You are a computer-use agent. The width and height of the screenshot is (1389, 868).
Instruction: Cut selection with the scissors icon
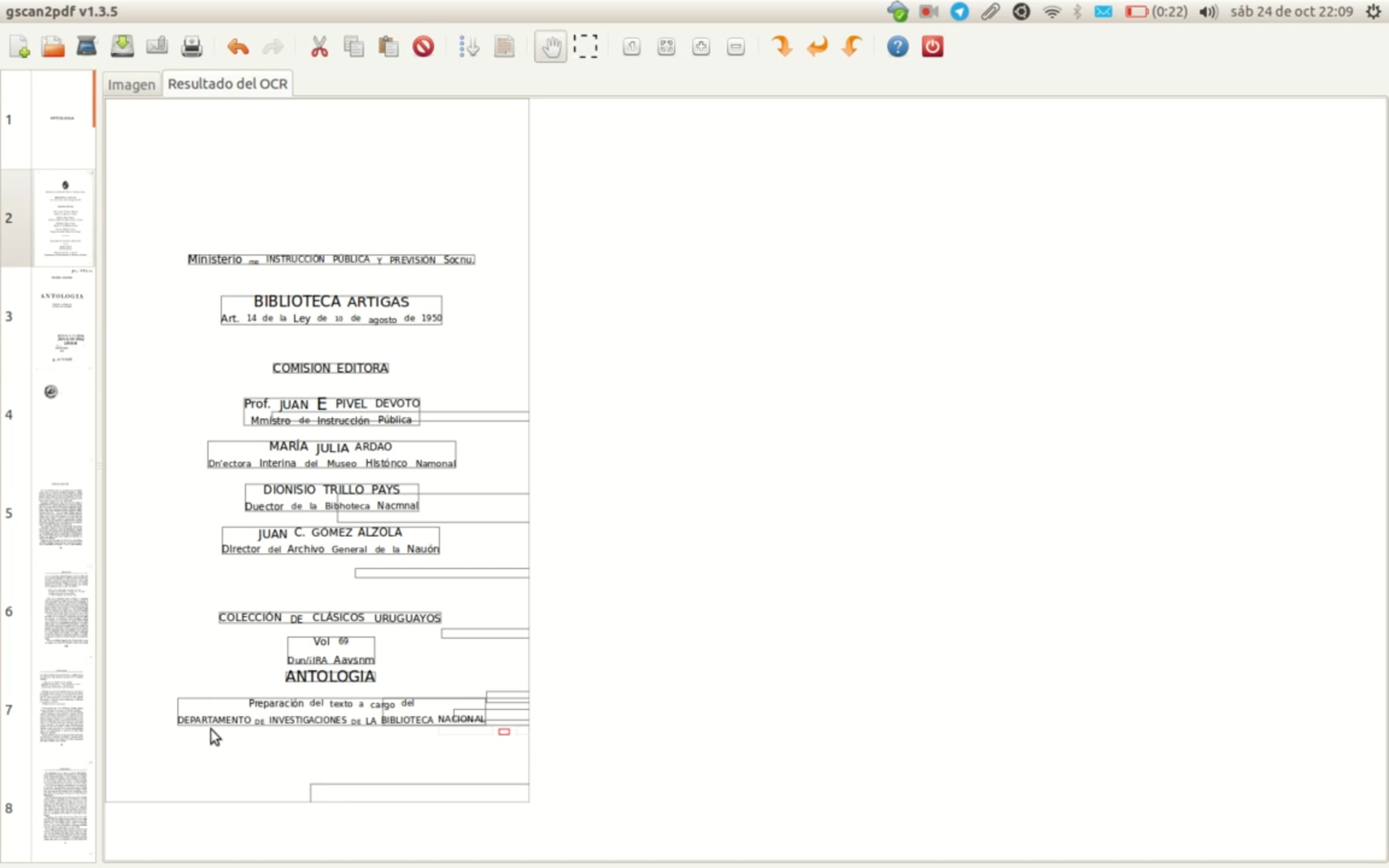pyautogui.click(x=319, y=46)
